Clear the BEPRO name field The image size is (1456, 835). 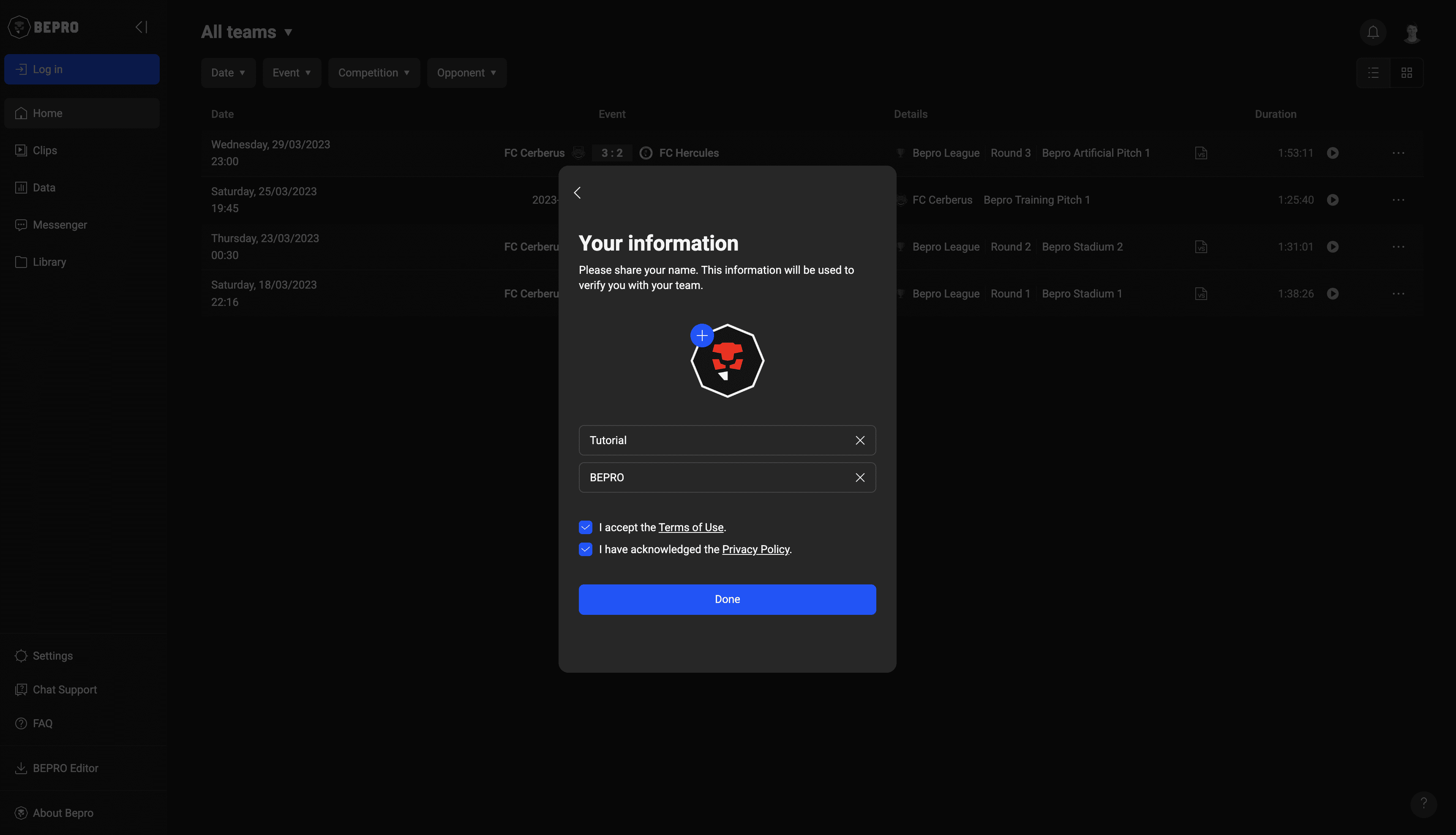click(x=860, y=478)
